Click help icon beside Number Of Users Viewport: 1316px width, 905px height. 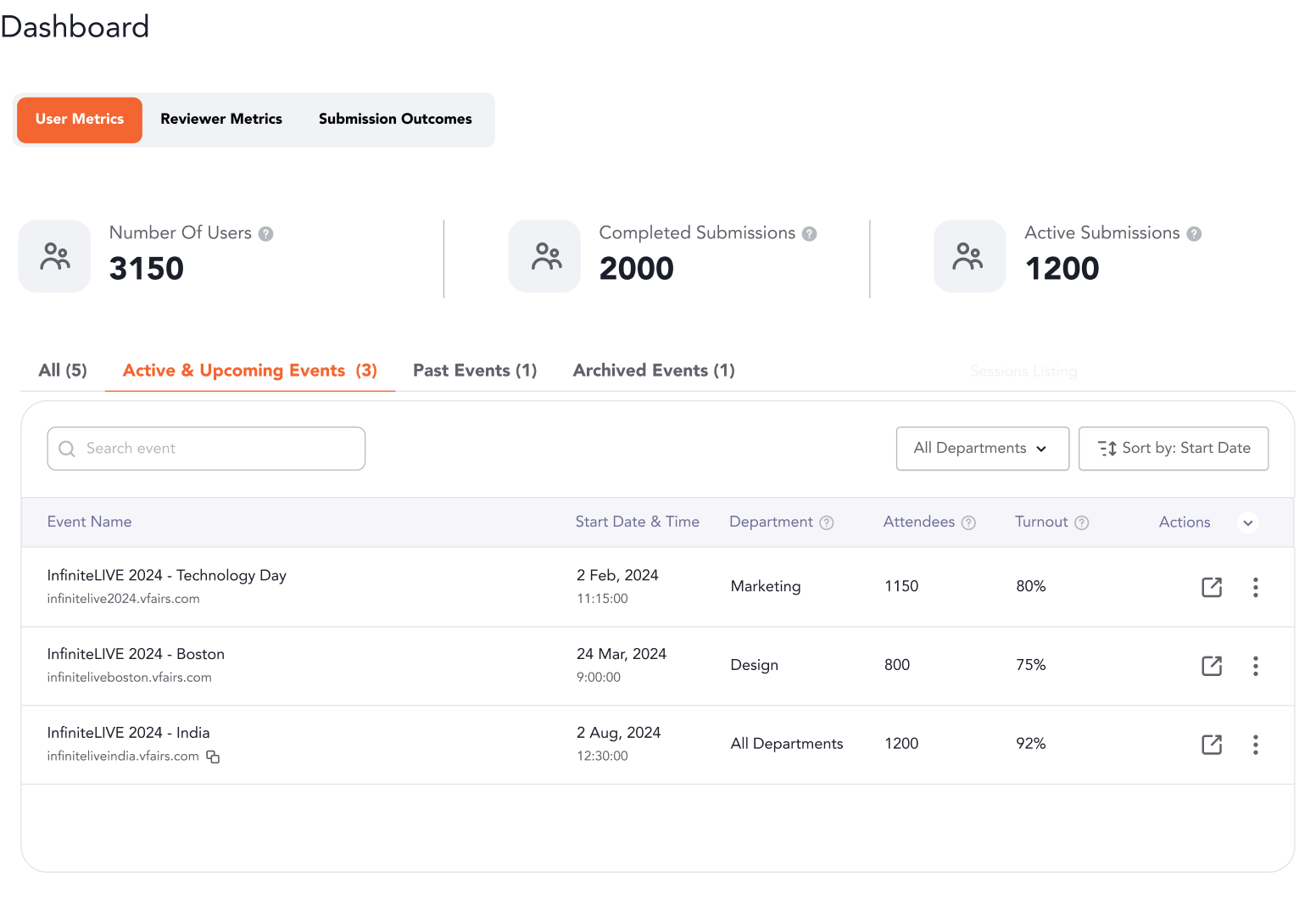click(x=265, y=234)
